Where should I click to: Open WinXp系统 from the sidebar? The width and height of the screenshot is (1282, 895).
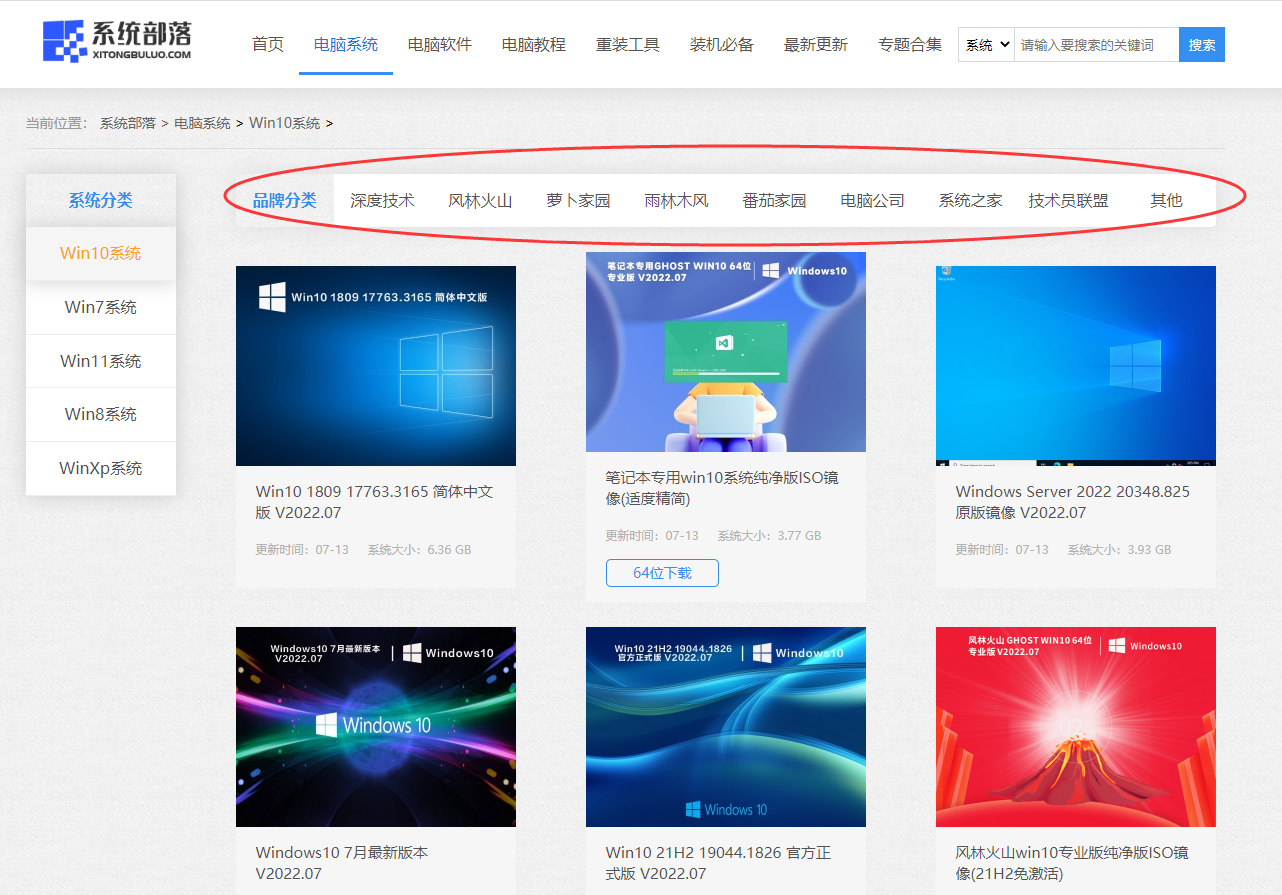coord(100,468)
